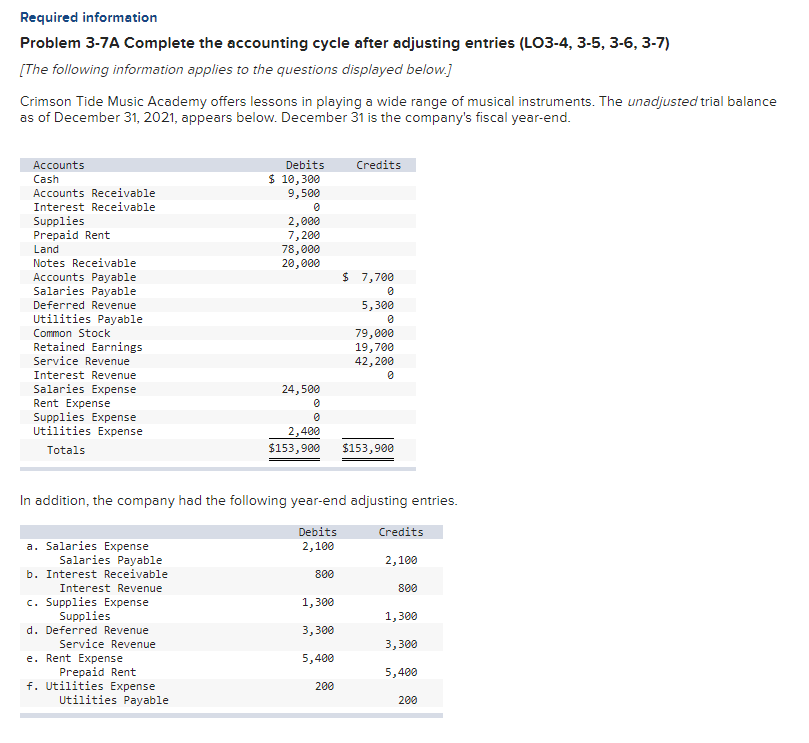
Task: Click entry 'd. Deferred Revenue'
Action: (88, 630)
